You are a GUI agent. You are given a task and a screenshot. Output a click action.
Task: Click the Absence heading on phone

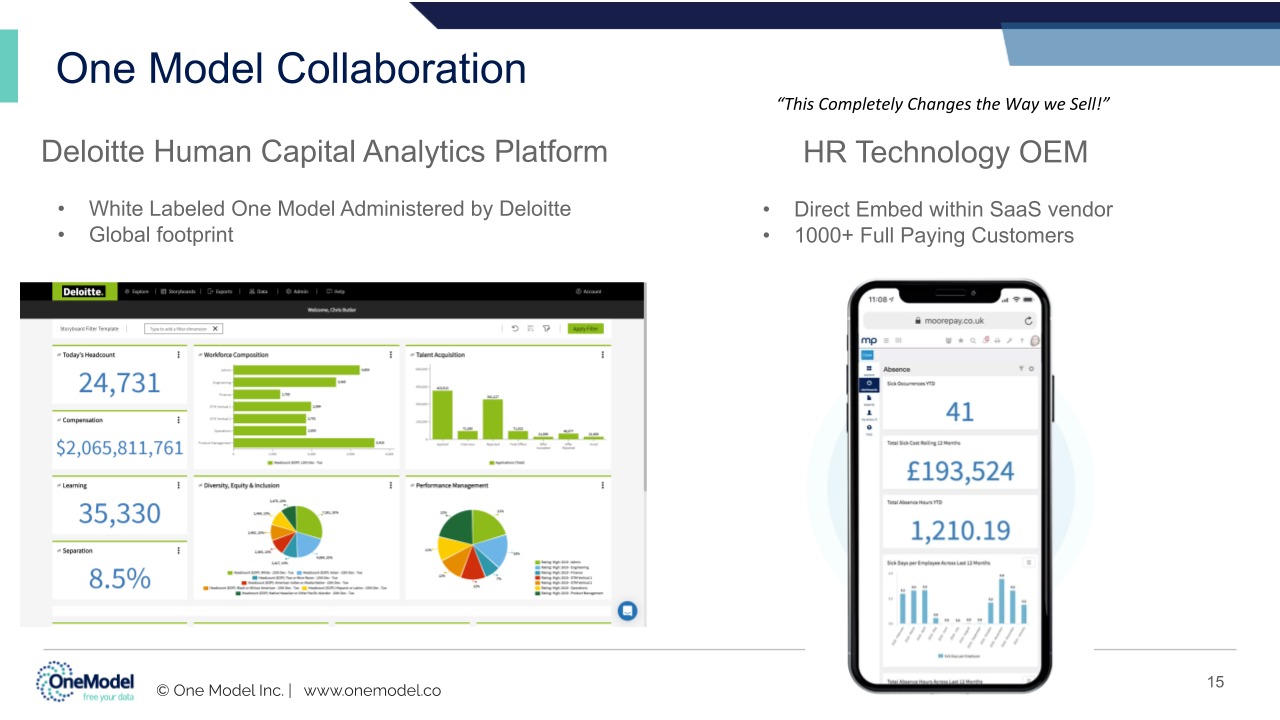[897, 369]
